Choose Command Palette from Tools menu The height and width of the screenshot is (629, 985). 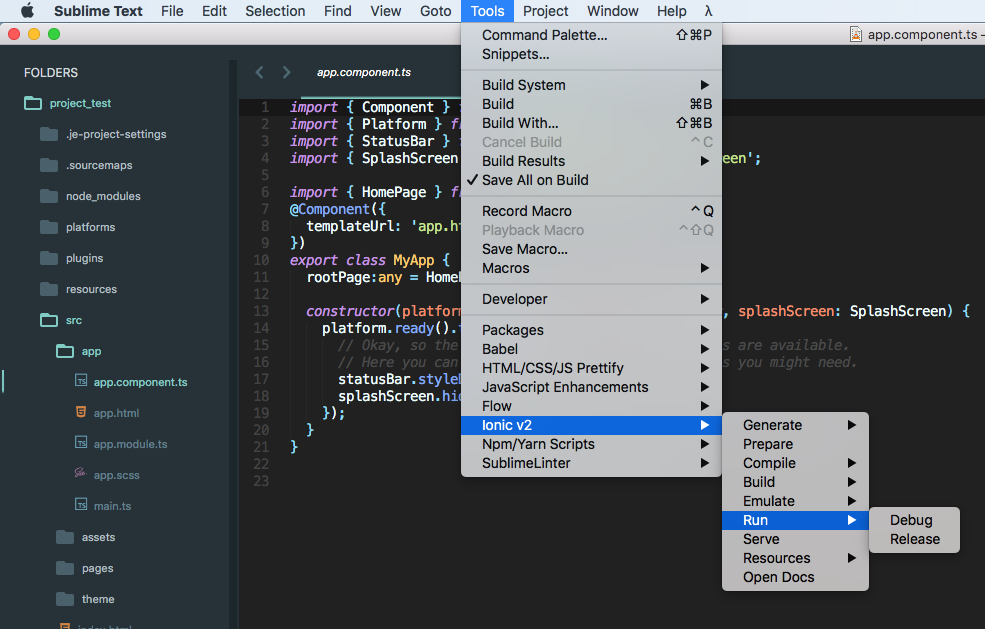pyautogui.click(x=591, y=35)
